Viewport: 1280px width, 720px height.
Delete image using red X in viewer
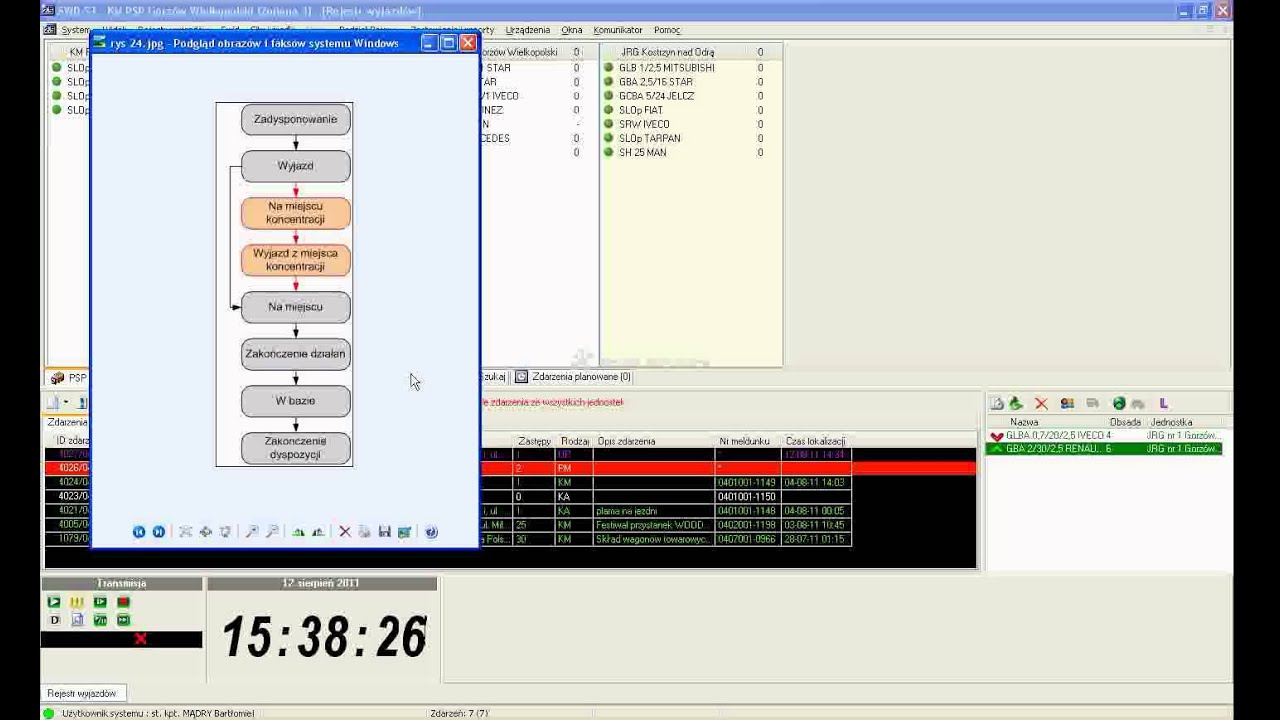click(345, 532)
